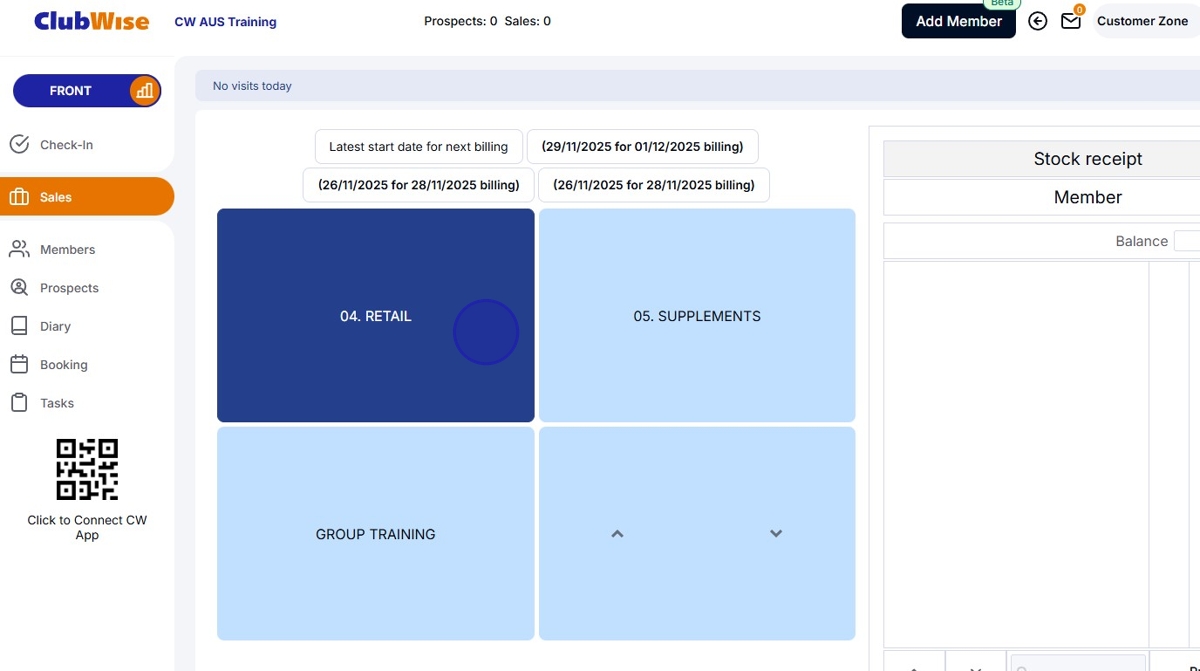
Task: Click the Sales briefcase icon
Action: (x=19, y=197)
